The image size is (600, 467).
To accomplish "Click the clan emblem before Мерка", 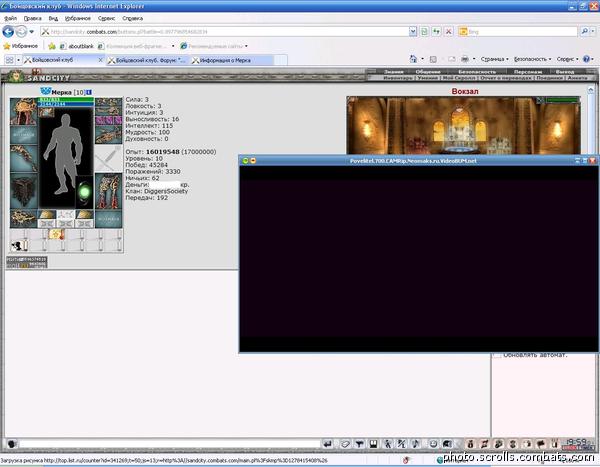I will 46,91.
